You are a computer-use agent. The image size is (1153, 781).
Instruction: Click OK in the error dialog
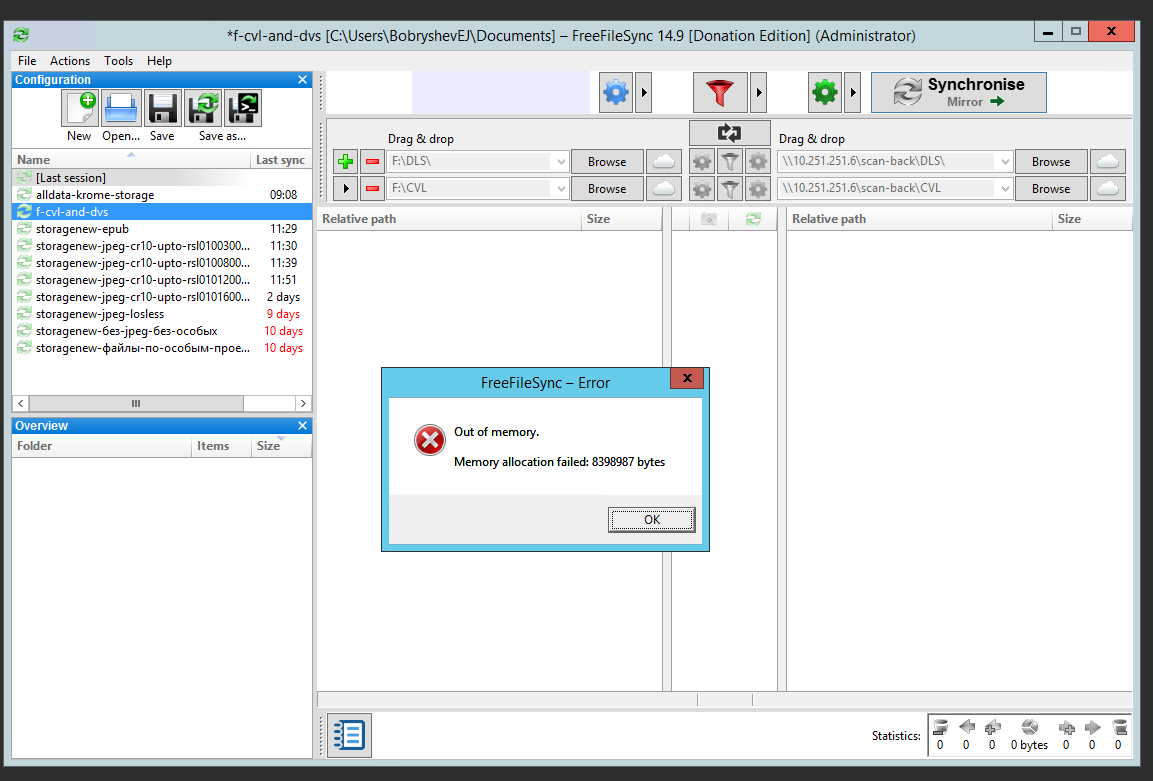click(x=652, y=520)
